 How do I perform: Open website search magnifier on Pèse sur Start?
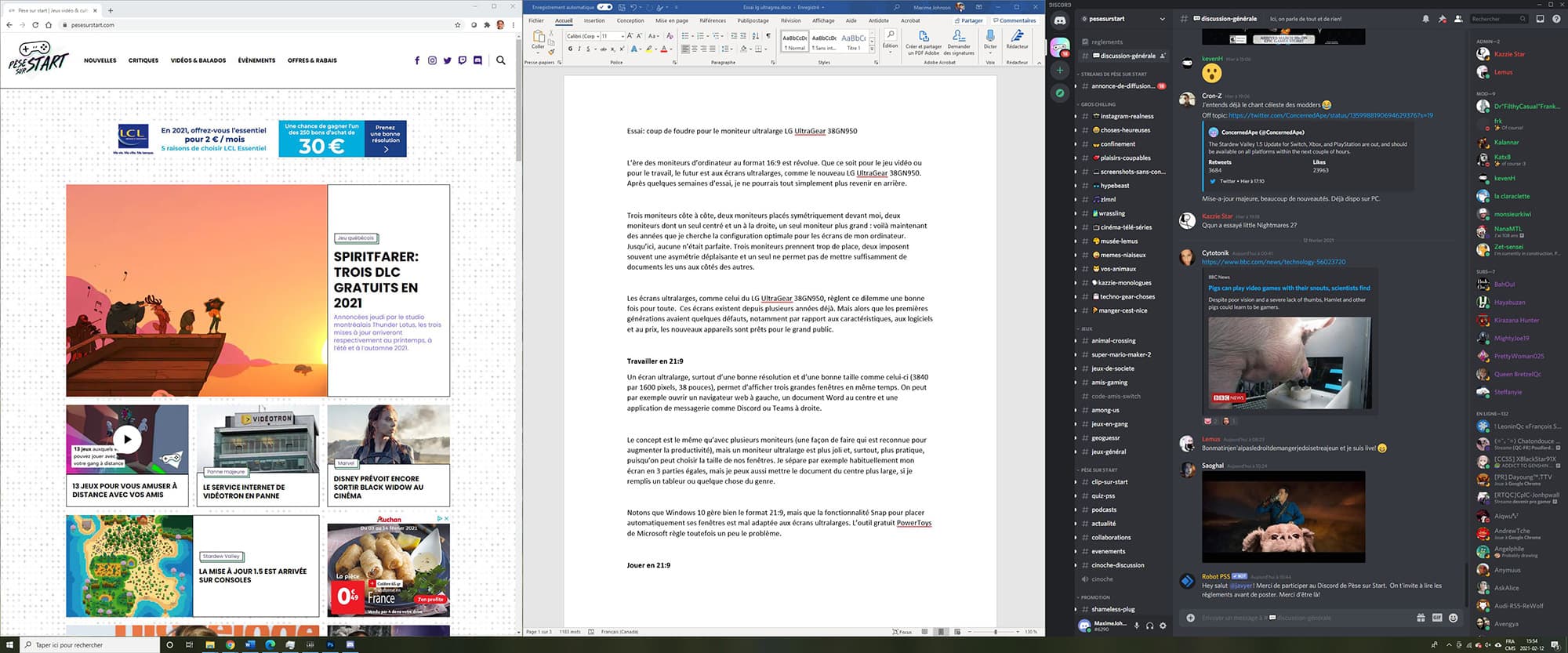coord(501,60)
